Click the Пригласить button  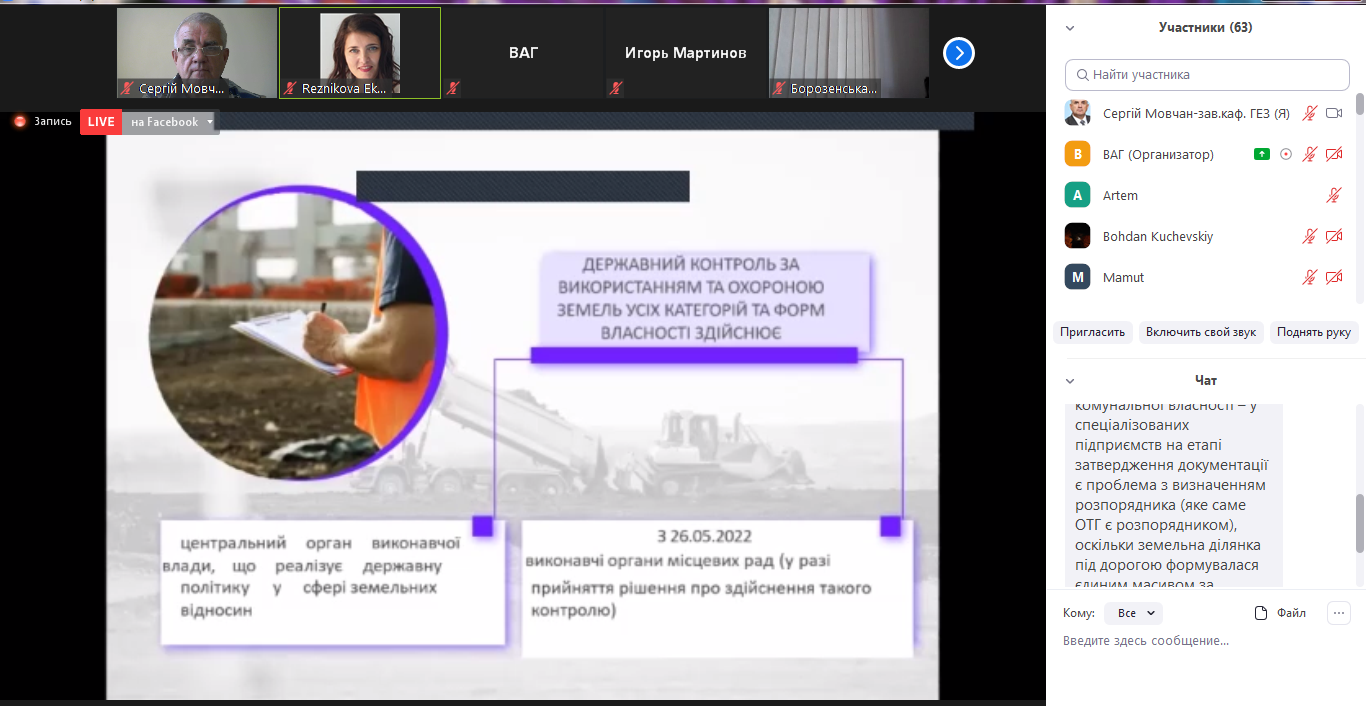(x=1093, y=332)
